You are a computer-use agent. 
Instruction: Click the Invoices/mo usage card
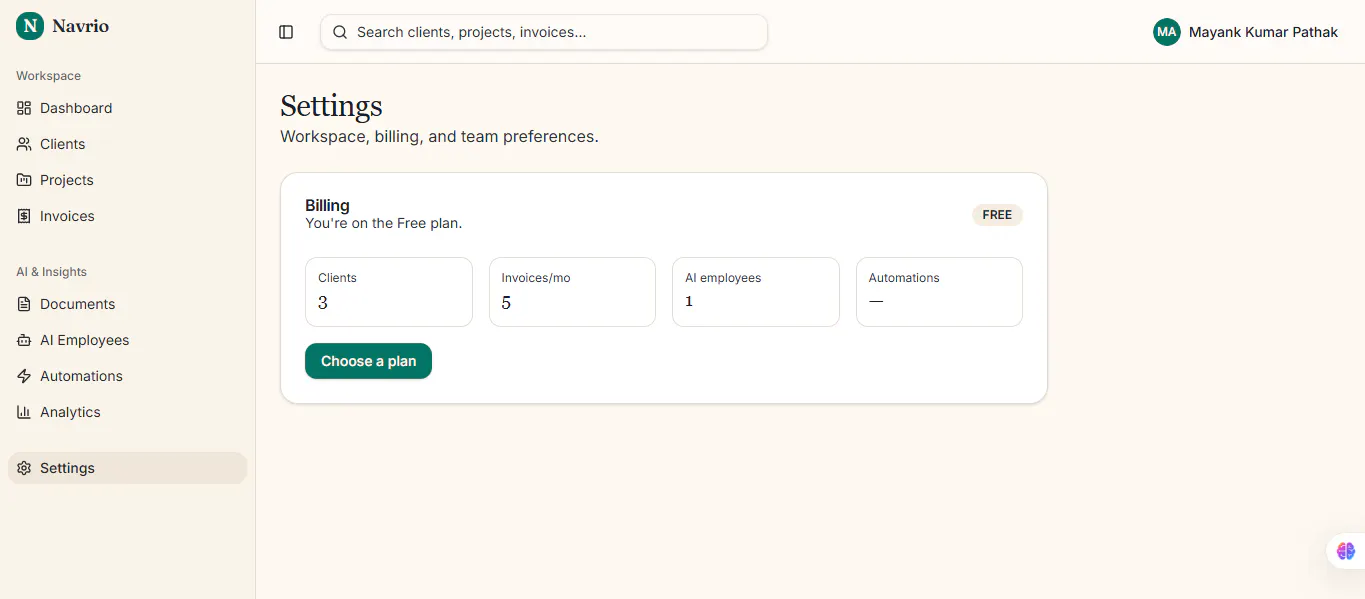click(572, 292)
